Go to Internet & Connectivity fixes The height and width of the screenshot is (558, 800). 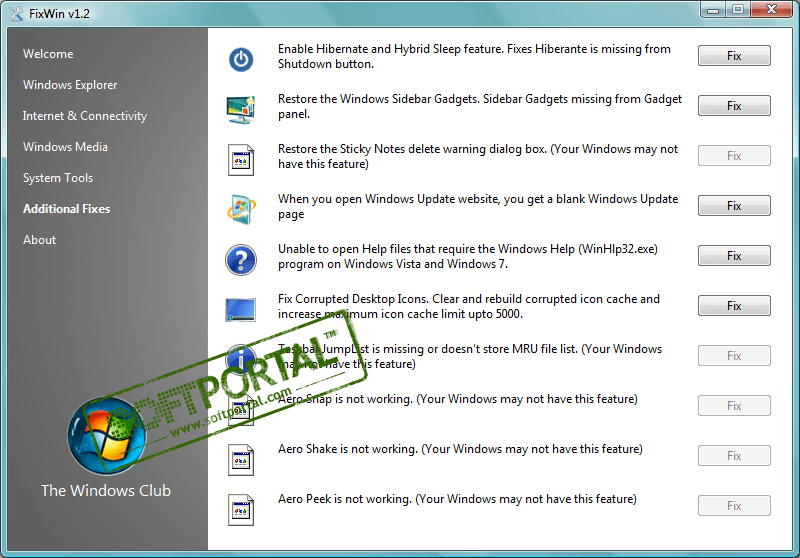click(x=85, y=116)
